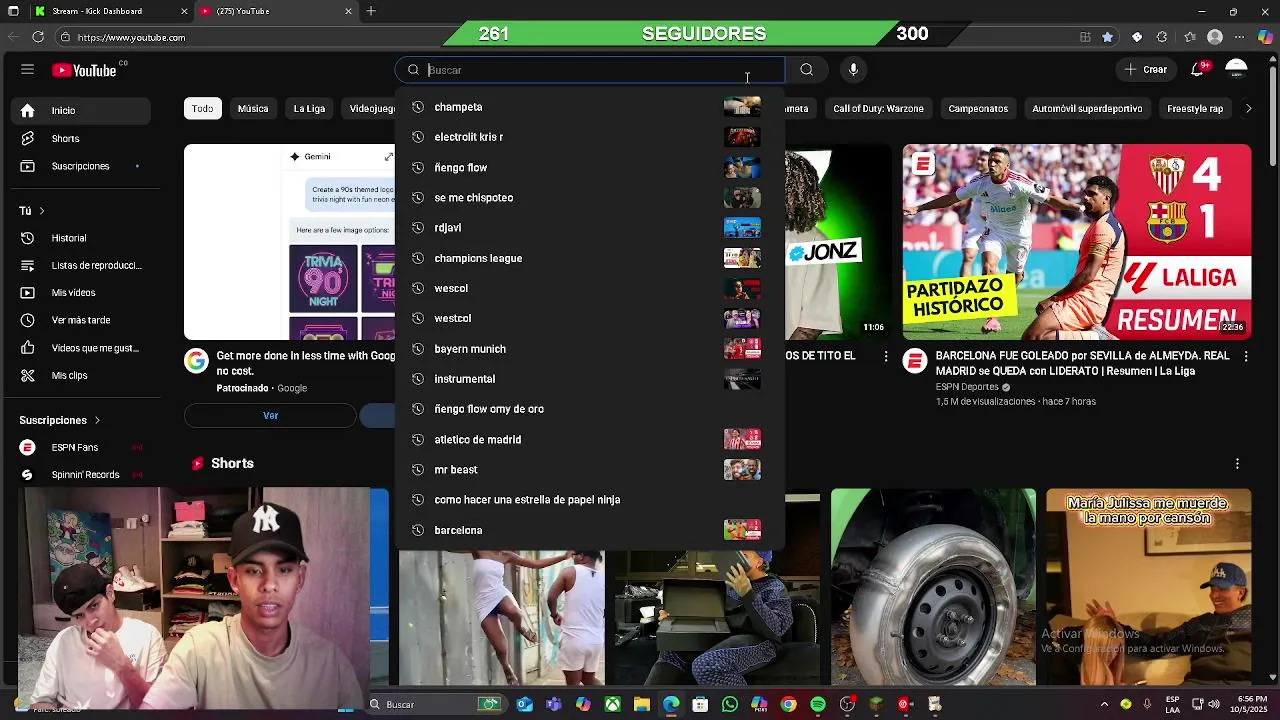This screenshot has height=720, width=1280.
Task: Select search suggestion se me chispoteo
Action: tap(590, 197)
